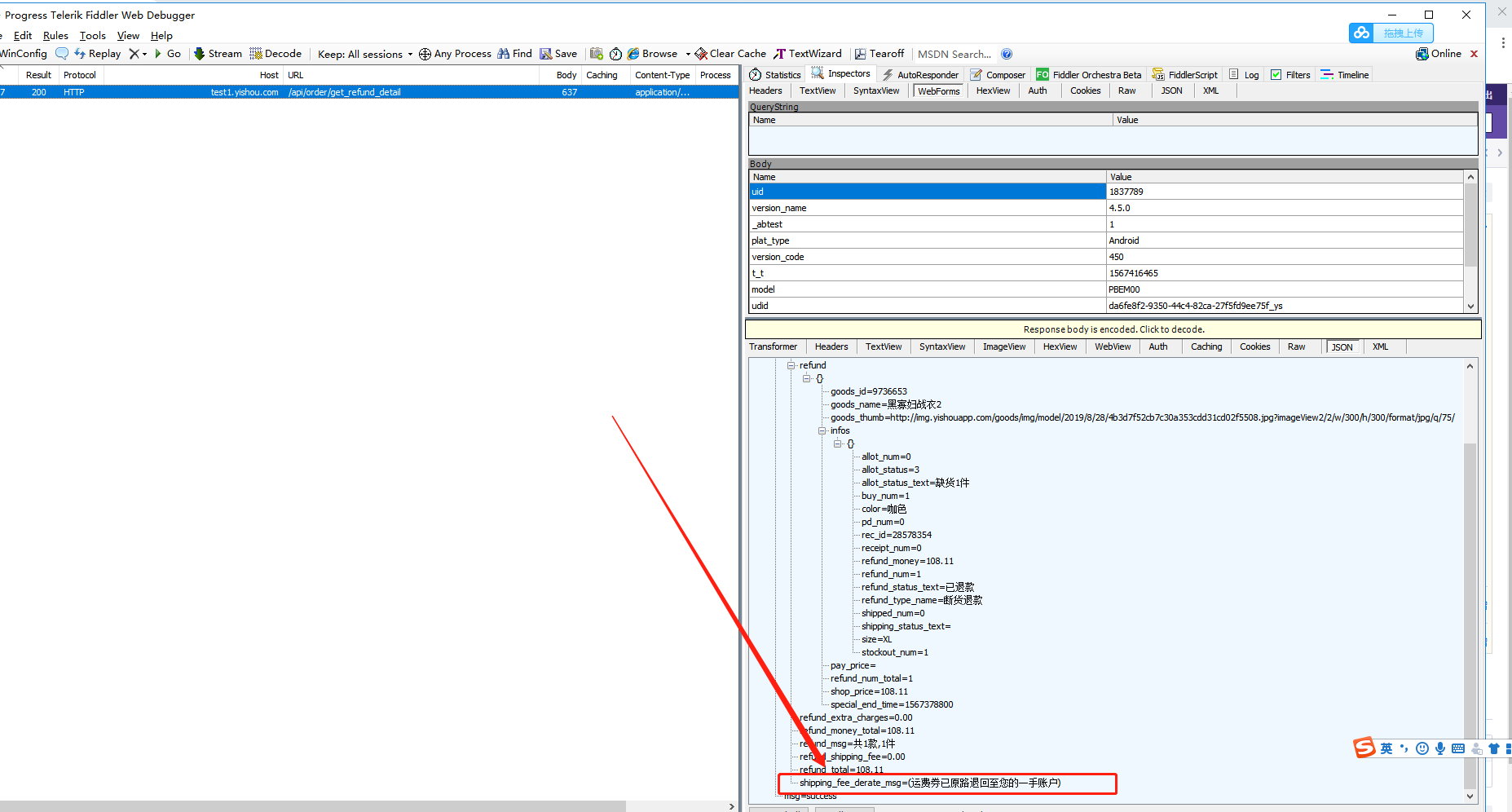Select shipping_fee_derate_msg tree item
The height and width of the screenshot is (812, 1512).
coord(930,783)
